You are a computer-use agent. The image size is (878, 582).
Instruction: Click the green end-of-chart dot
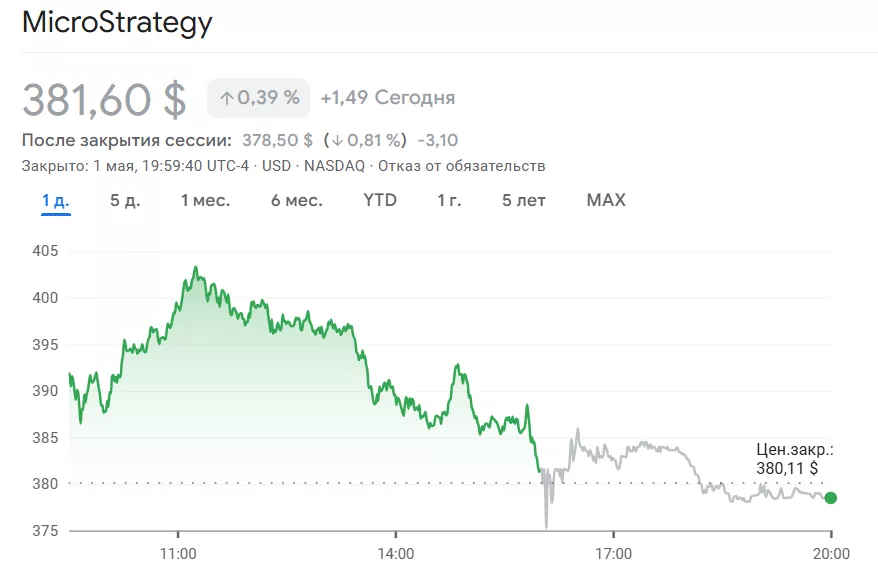(x=830, y=498)
